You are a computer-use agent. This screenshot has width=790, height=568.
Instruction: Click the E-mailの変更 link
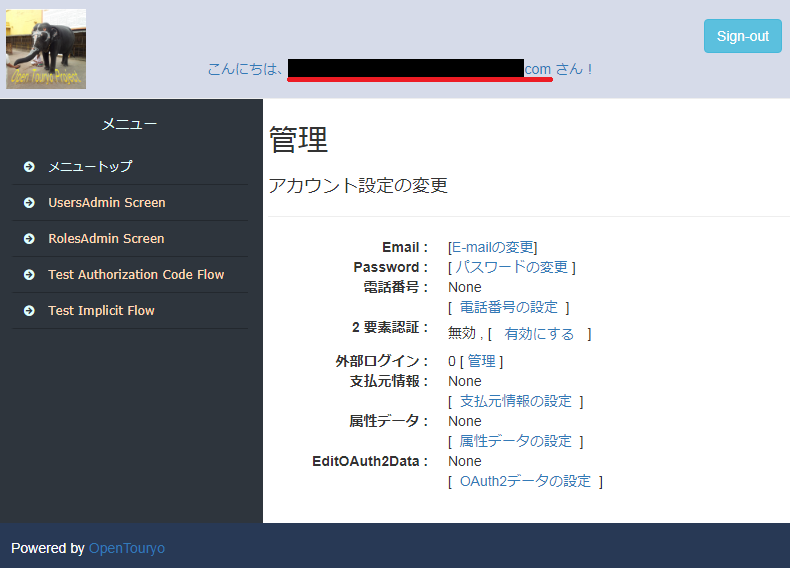coord(493,247)
